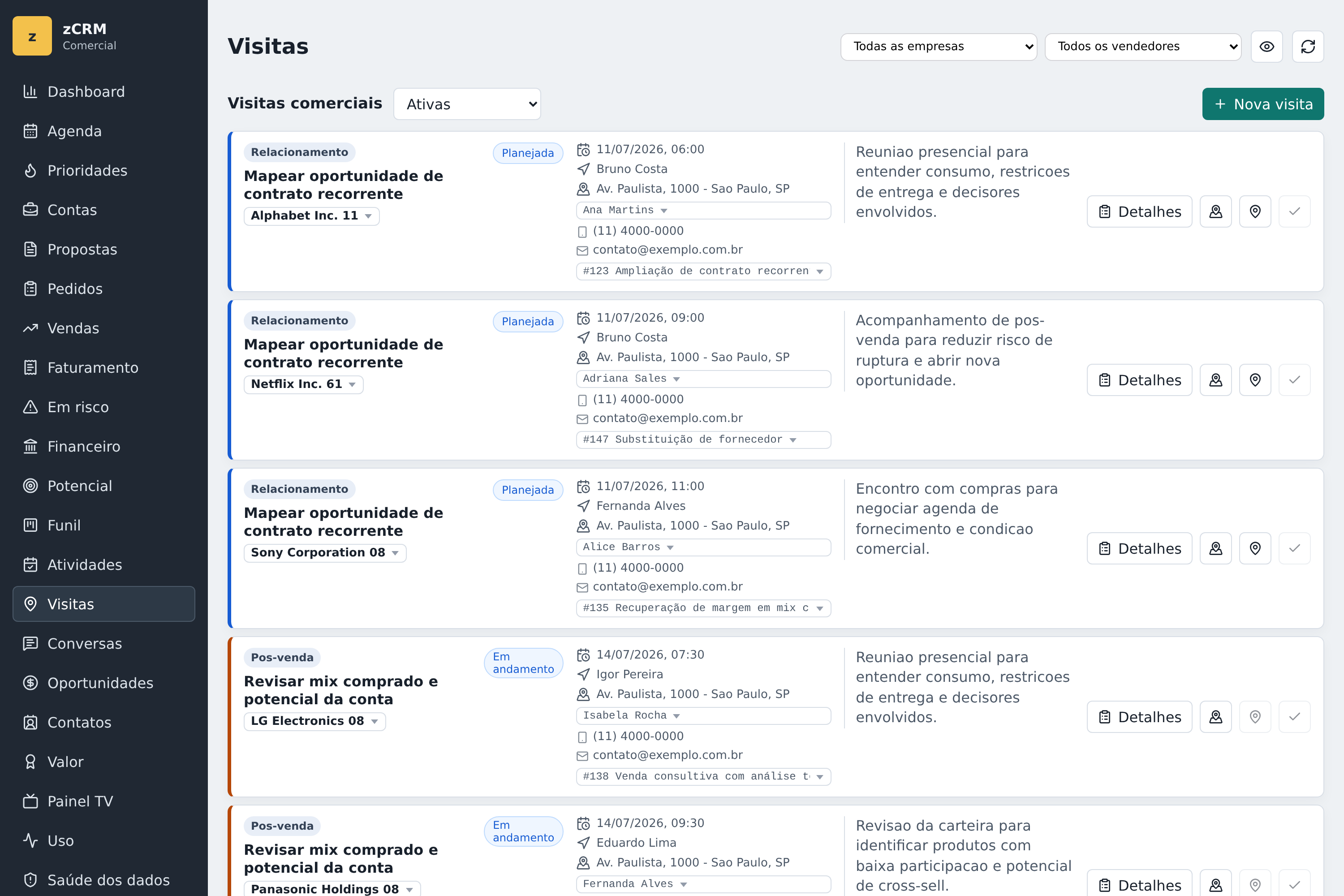Screen dimensions: 1344x896
Task: Click the Potencial target icon in sidebar
Action: [30, 486]
